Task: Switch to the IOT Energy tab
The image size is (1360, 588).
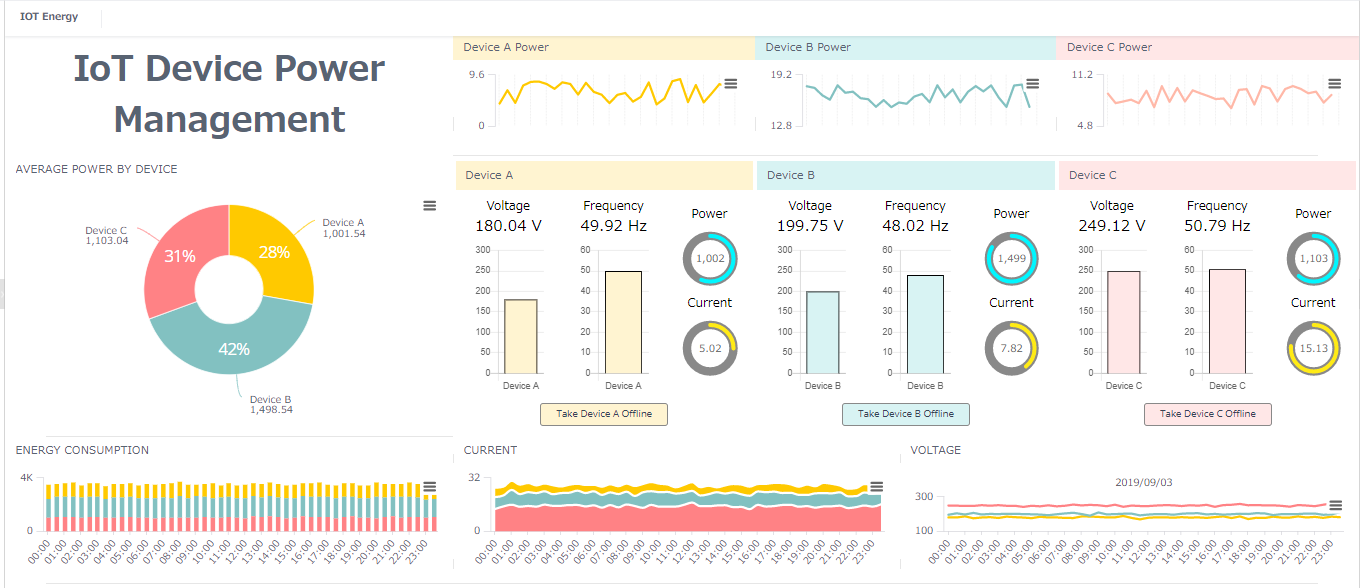Action: click(x=49, y=17)
